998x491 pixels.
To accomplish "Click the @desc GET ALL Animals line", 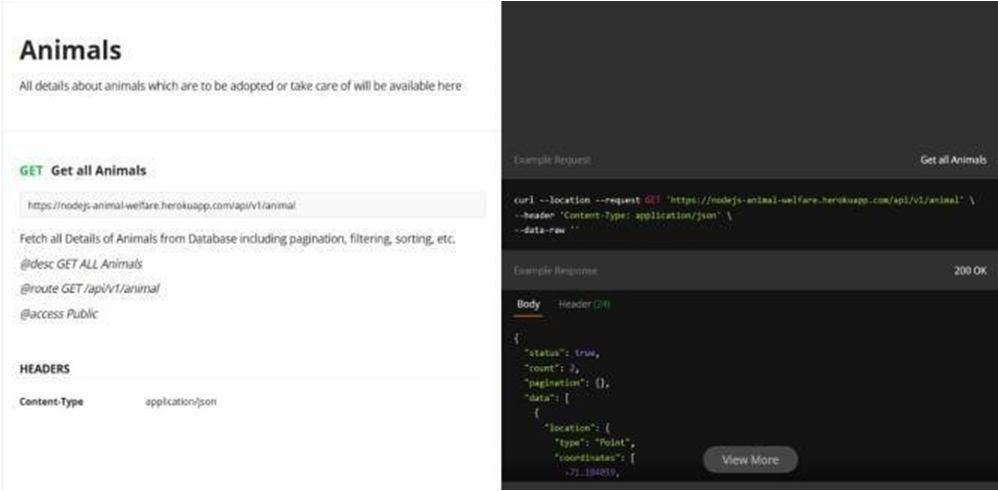I will click(81, 264).
